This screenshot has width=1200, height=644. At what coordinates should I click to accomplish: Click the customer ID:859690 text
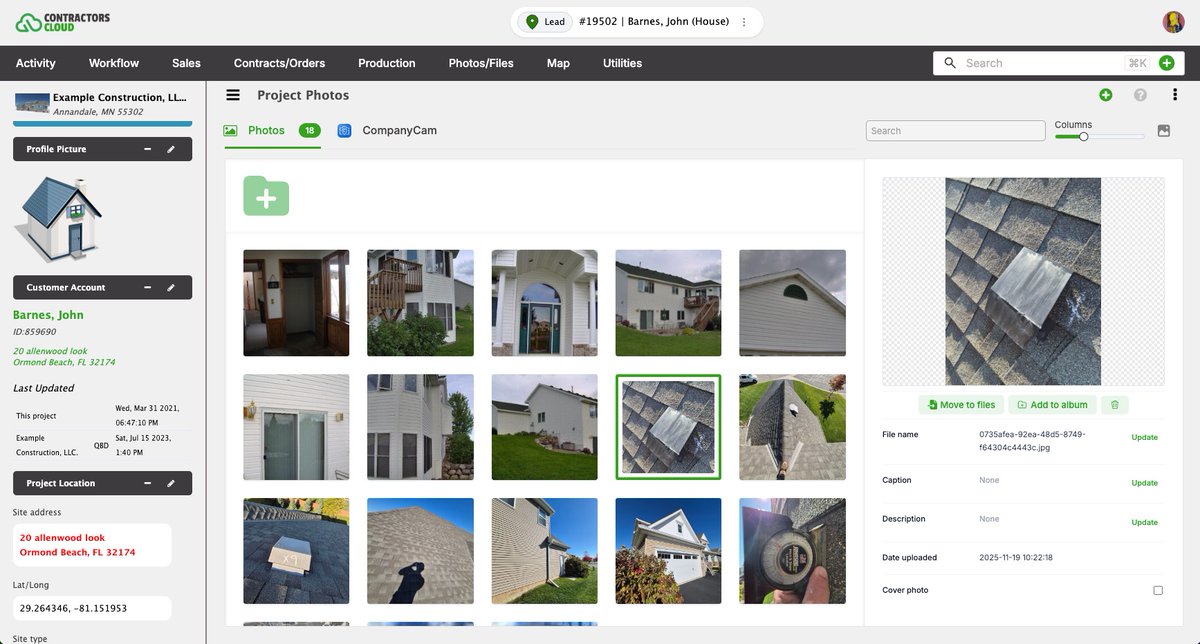coord(35,332)
